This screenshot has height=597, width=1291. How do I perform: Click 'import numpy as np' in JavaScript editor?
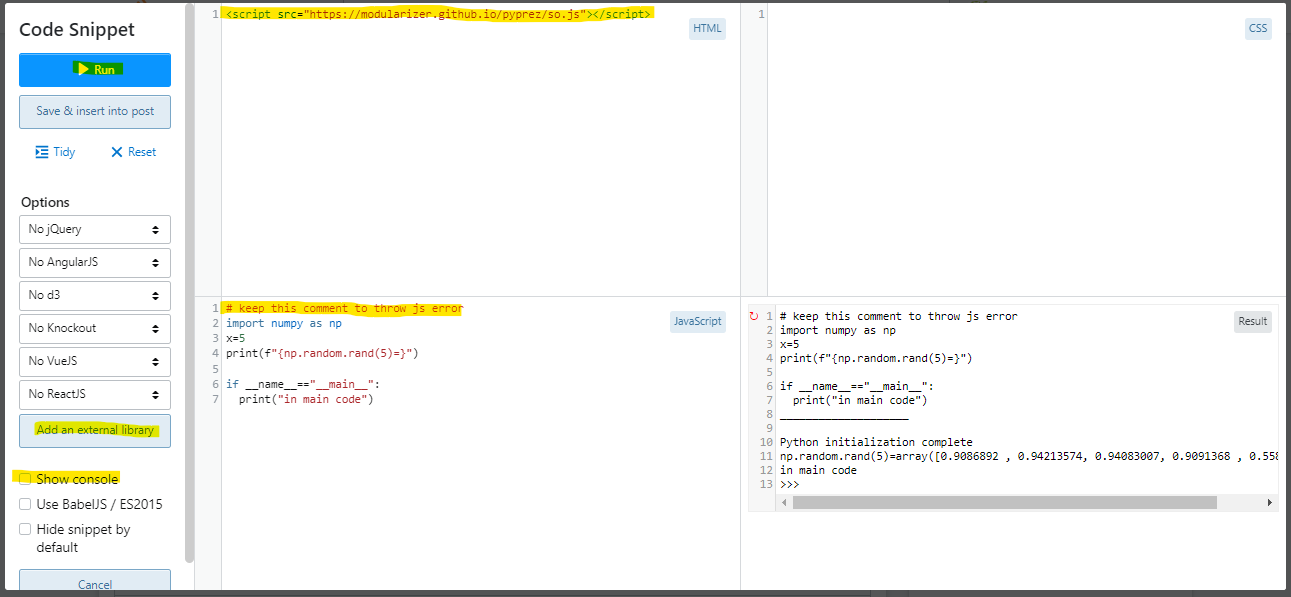(x=284, y=323)
